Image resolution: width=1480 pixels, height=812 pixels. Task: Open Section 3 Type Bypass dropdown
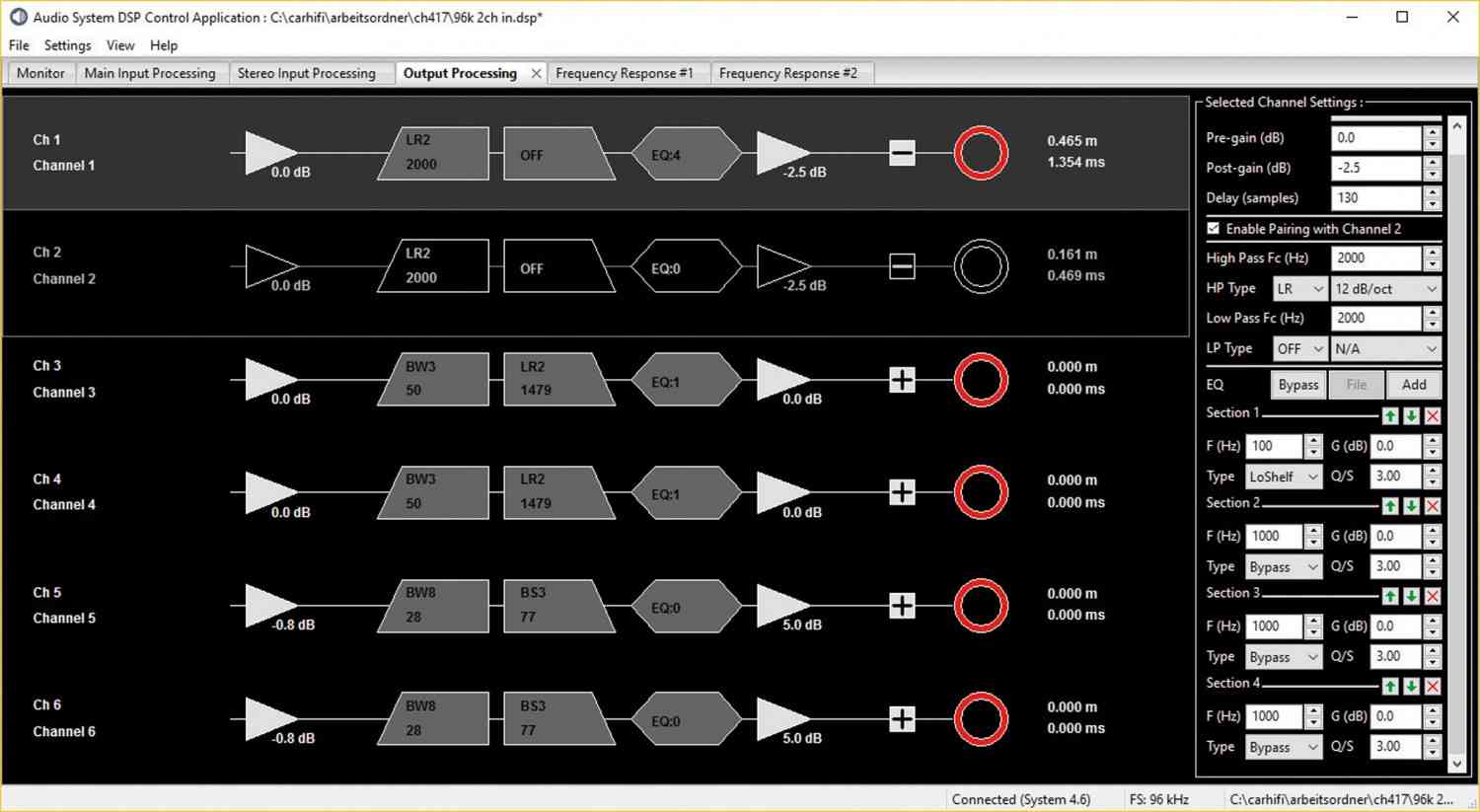(1283, 657)
